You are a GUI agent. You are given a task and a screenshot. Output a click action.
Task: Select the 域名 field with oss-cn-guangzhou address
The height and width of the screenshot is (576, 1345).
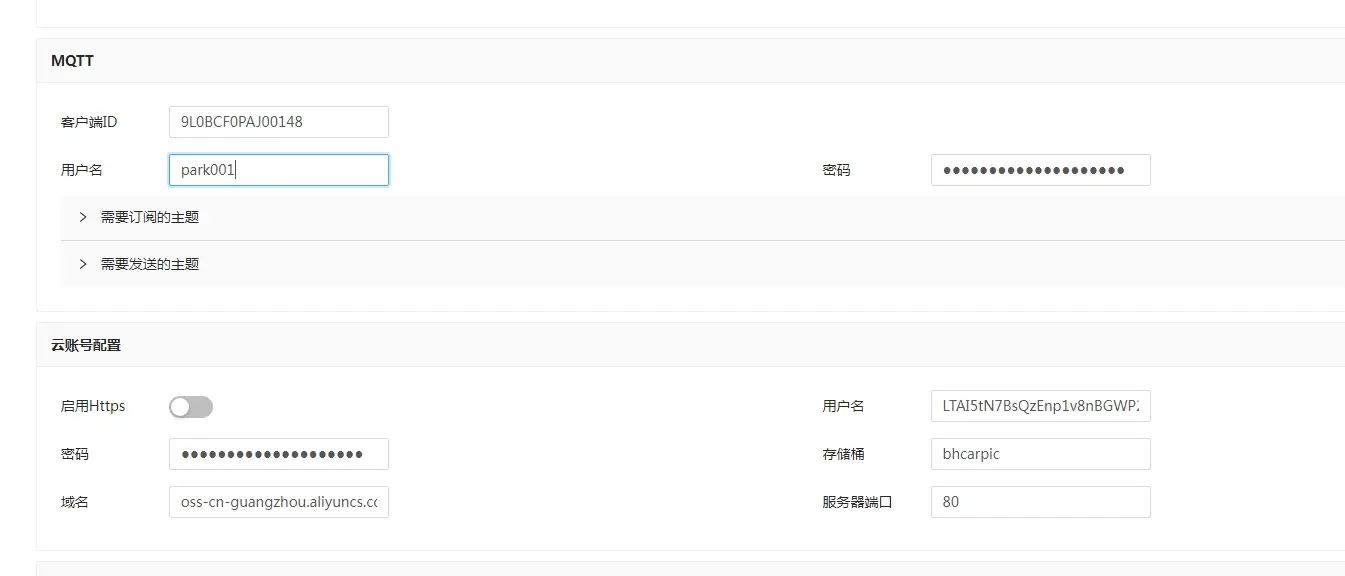(278, 502)
